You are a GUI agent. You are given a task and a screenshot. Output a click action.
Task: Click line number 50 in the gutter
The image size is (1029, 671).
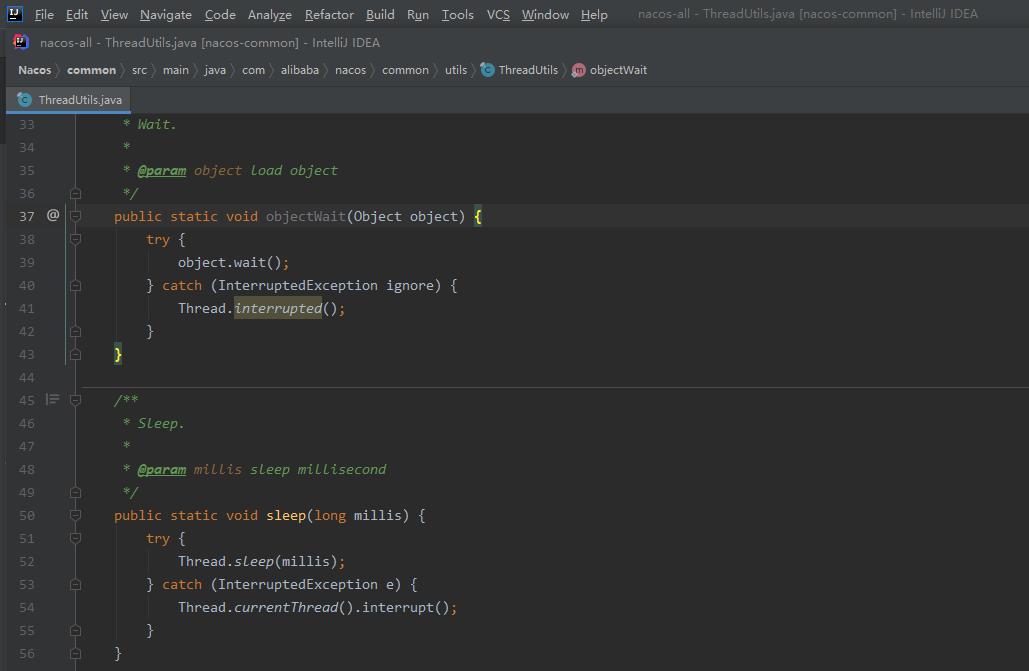(x=27, y=515)
